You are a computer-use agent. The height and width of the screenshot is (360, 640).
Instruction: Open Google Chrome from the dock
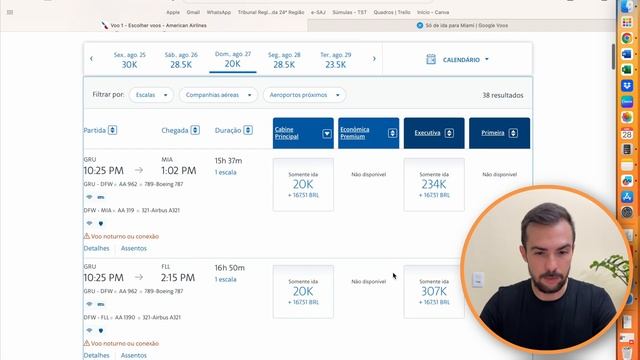tap(627, 38)
